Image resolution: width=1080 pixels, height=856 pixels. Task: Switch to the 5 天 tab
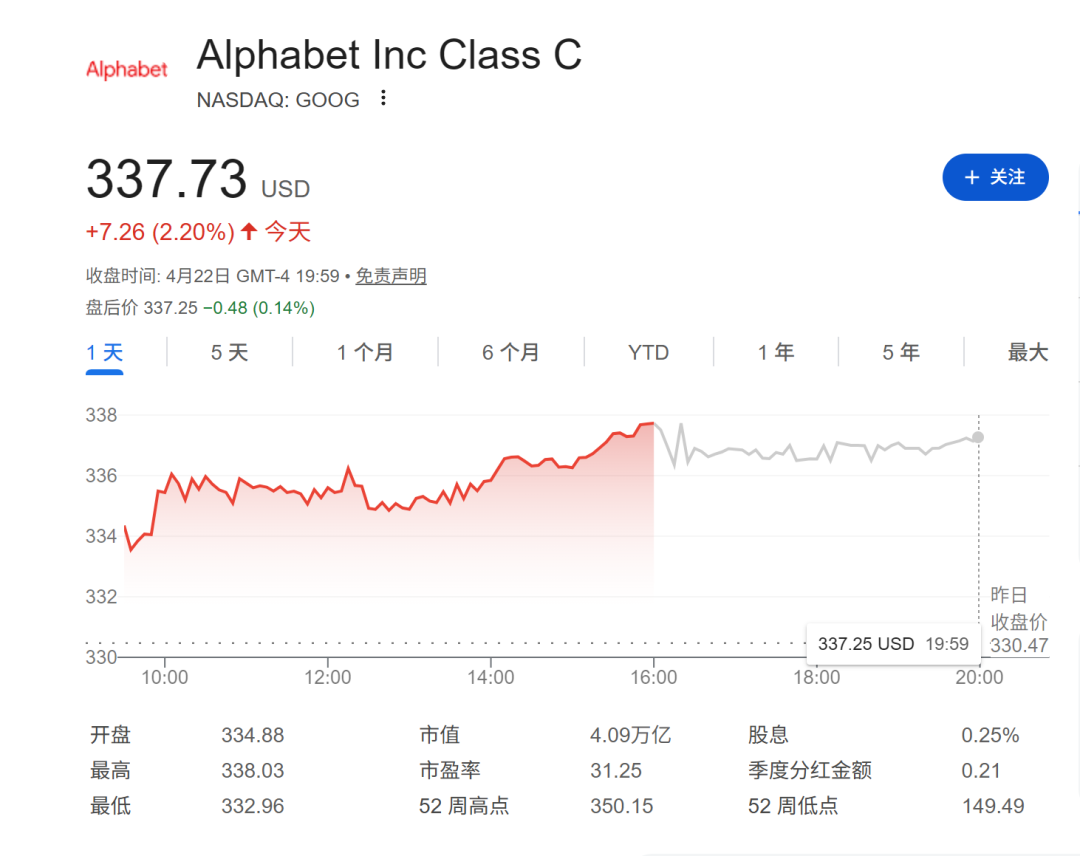click(x=229, y=352)
